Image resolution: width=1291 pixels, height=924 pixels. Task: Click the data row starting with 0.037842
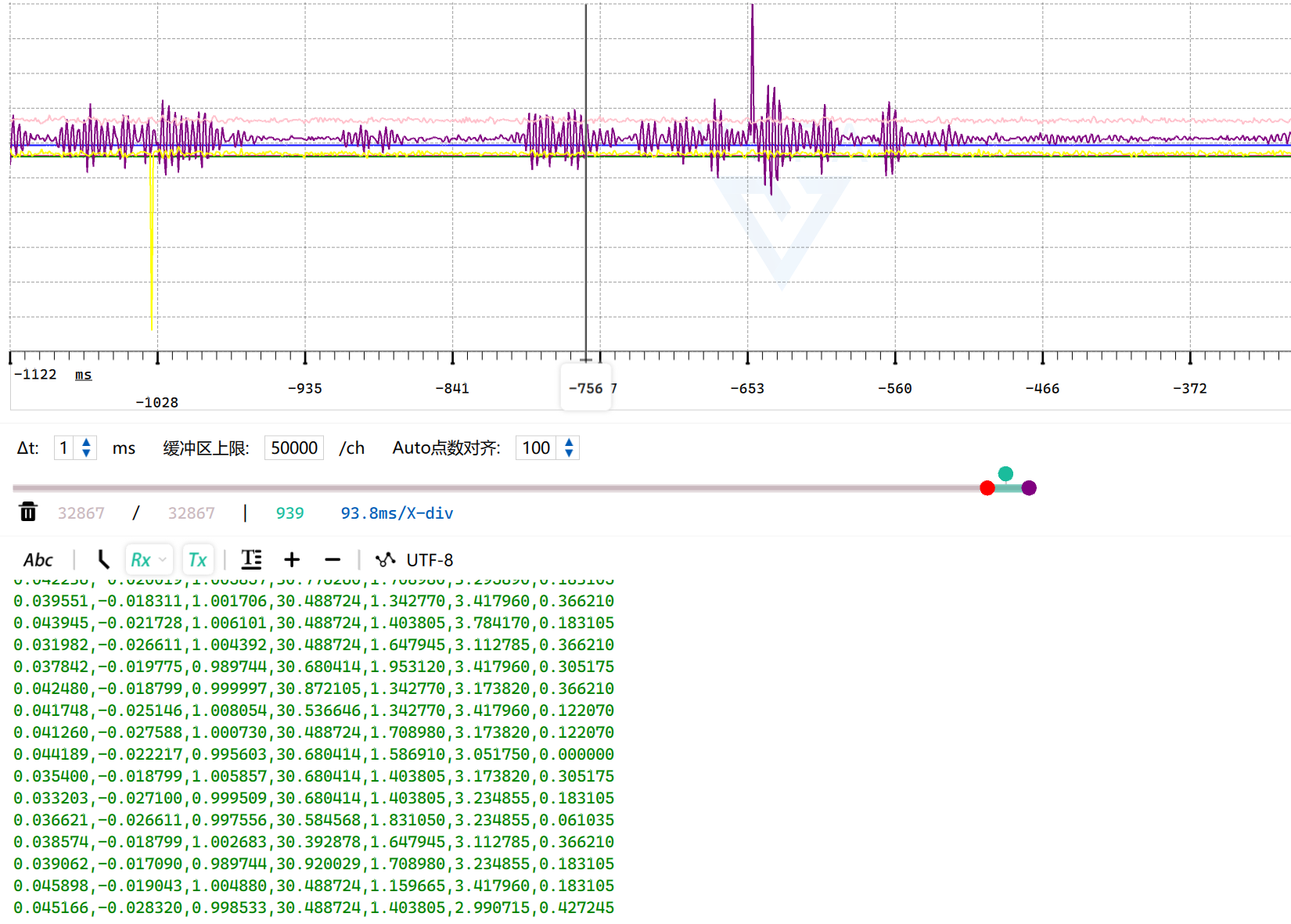314,667
